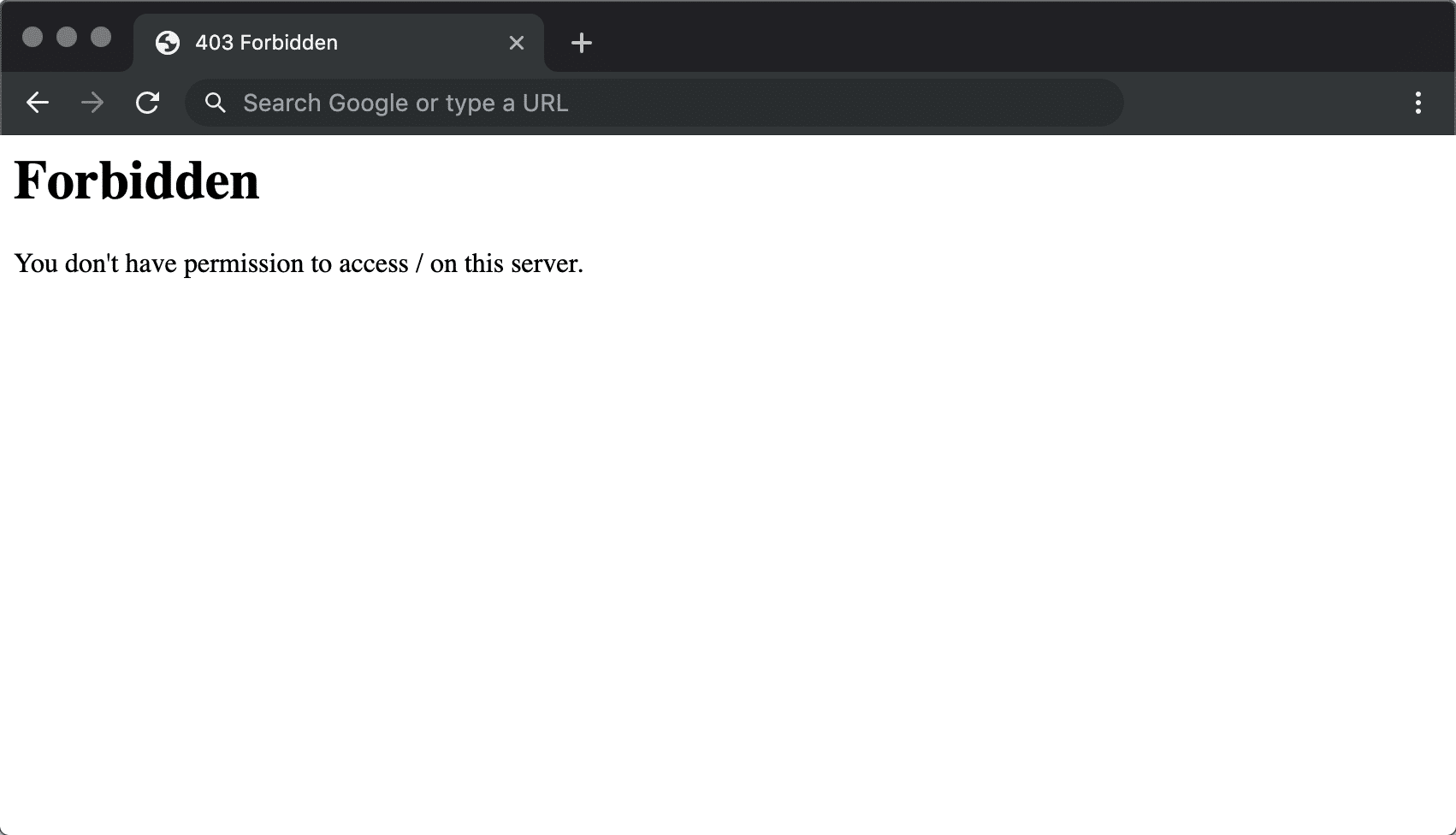The width and height of the screenshot is (1456, 835).
Task: Click the yellow traffic light window control
Action: tap(68, 37)
